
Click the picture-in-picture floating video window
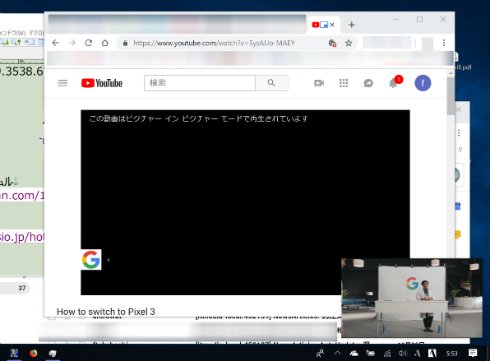(x=412, y=298)
